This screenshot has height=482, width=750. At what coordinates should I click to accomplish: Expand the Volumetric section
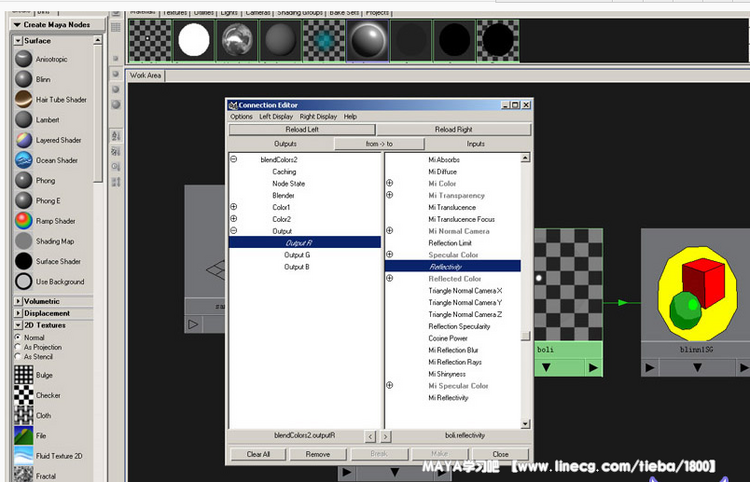pos(18,301)
